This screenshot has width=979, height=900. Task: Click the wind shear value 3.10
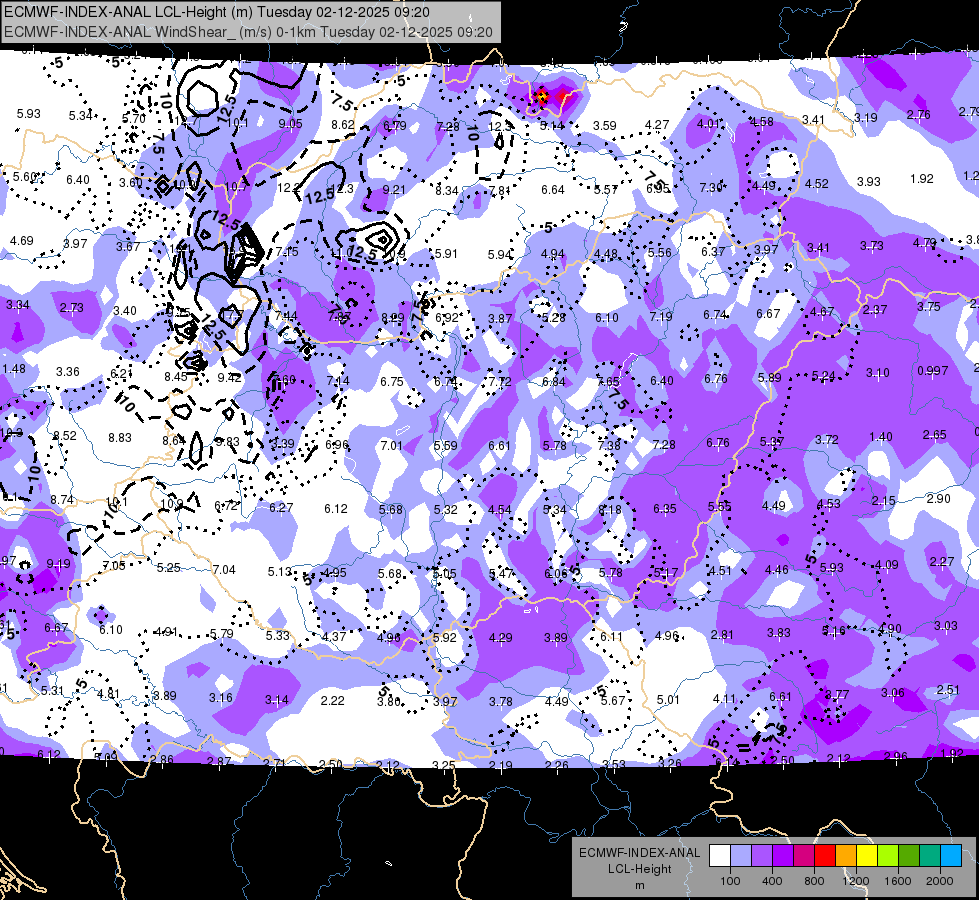877,373
